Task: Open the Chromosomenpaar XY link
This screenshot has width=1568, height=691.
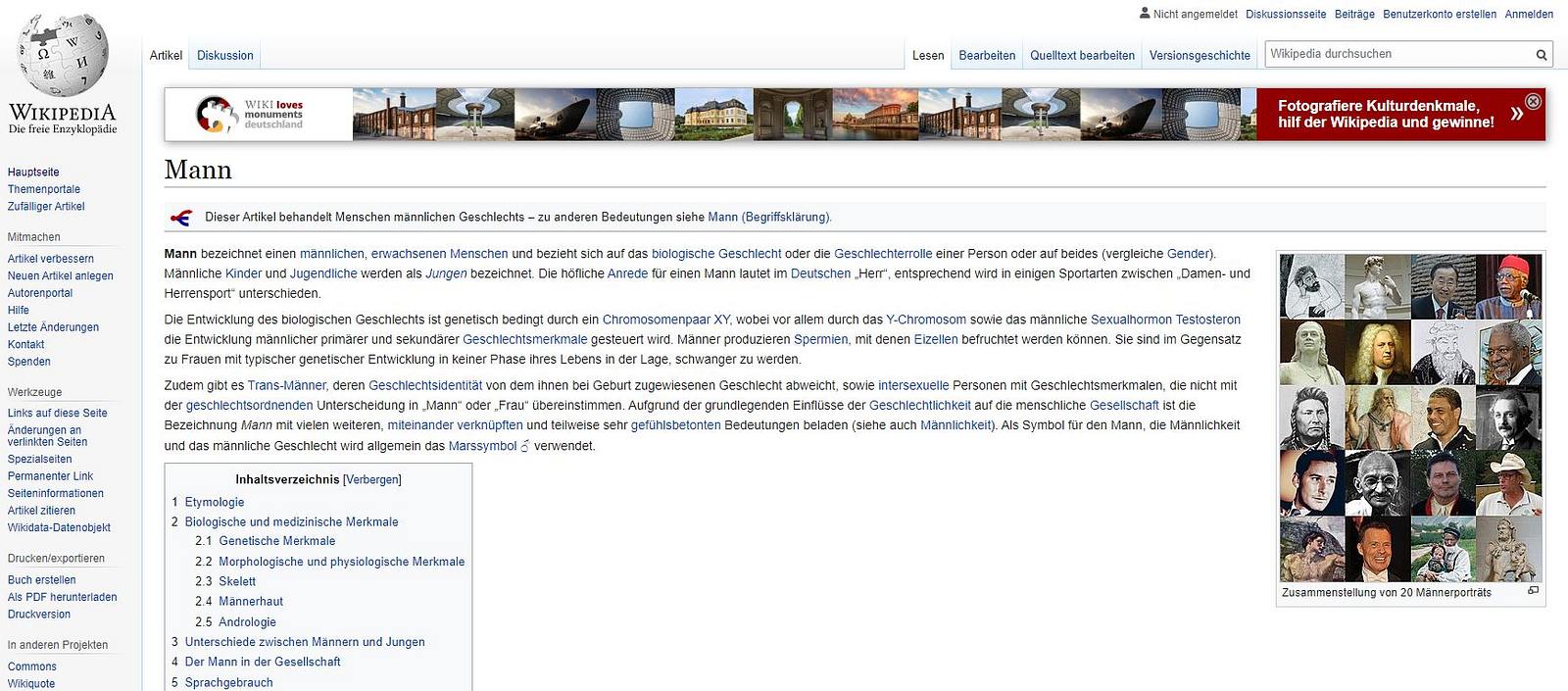Action: [666, 320]
